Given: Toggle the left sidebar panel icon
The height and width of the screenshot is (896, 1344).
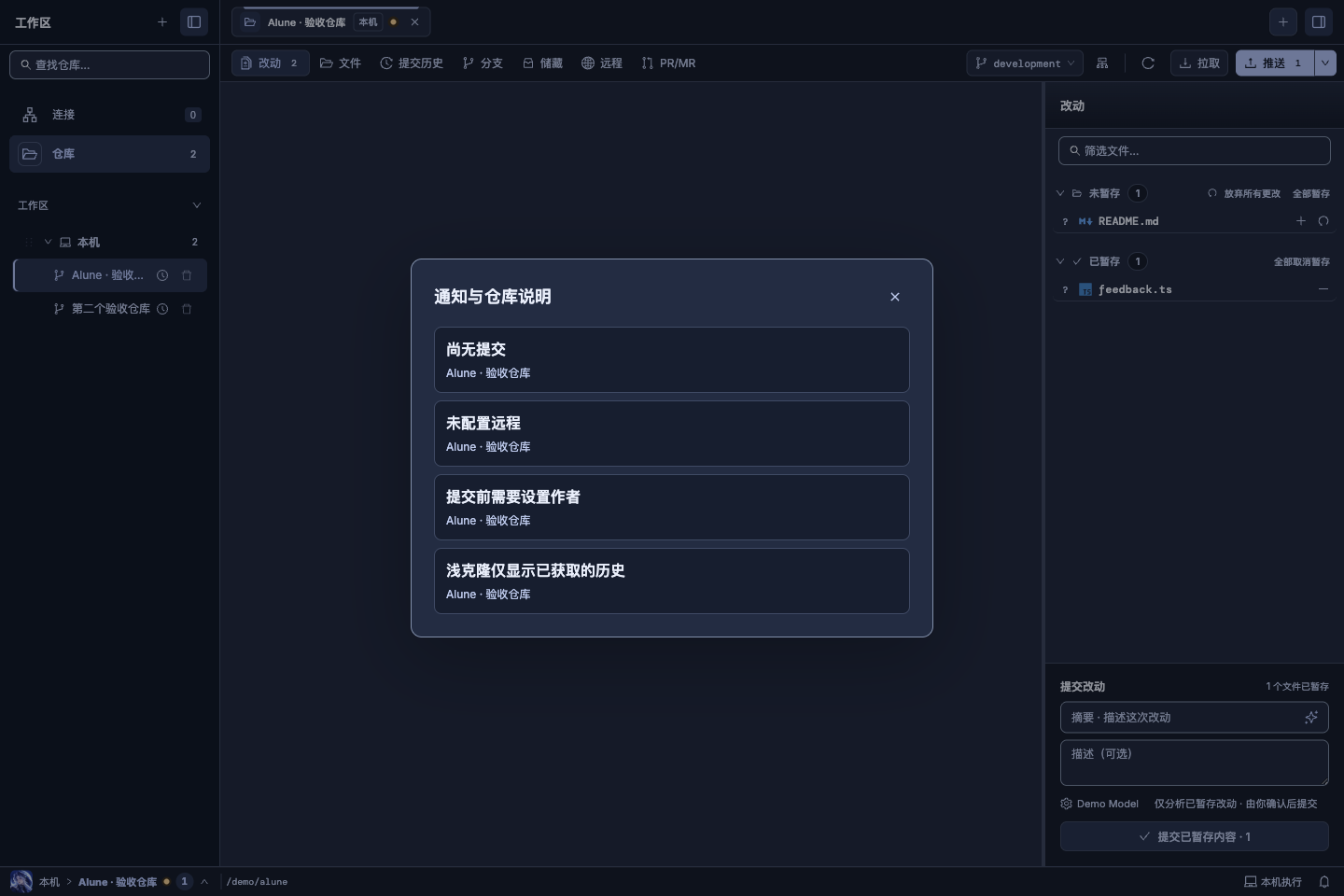Looking at the screenshot, I should point(194,21).
